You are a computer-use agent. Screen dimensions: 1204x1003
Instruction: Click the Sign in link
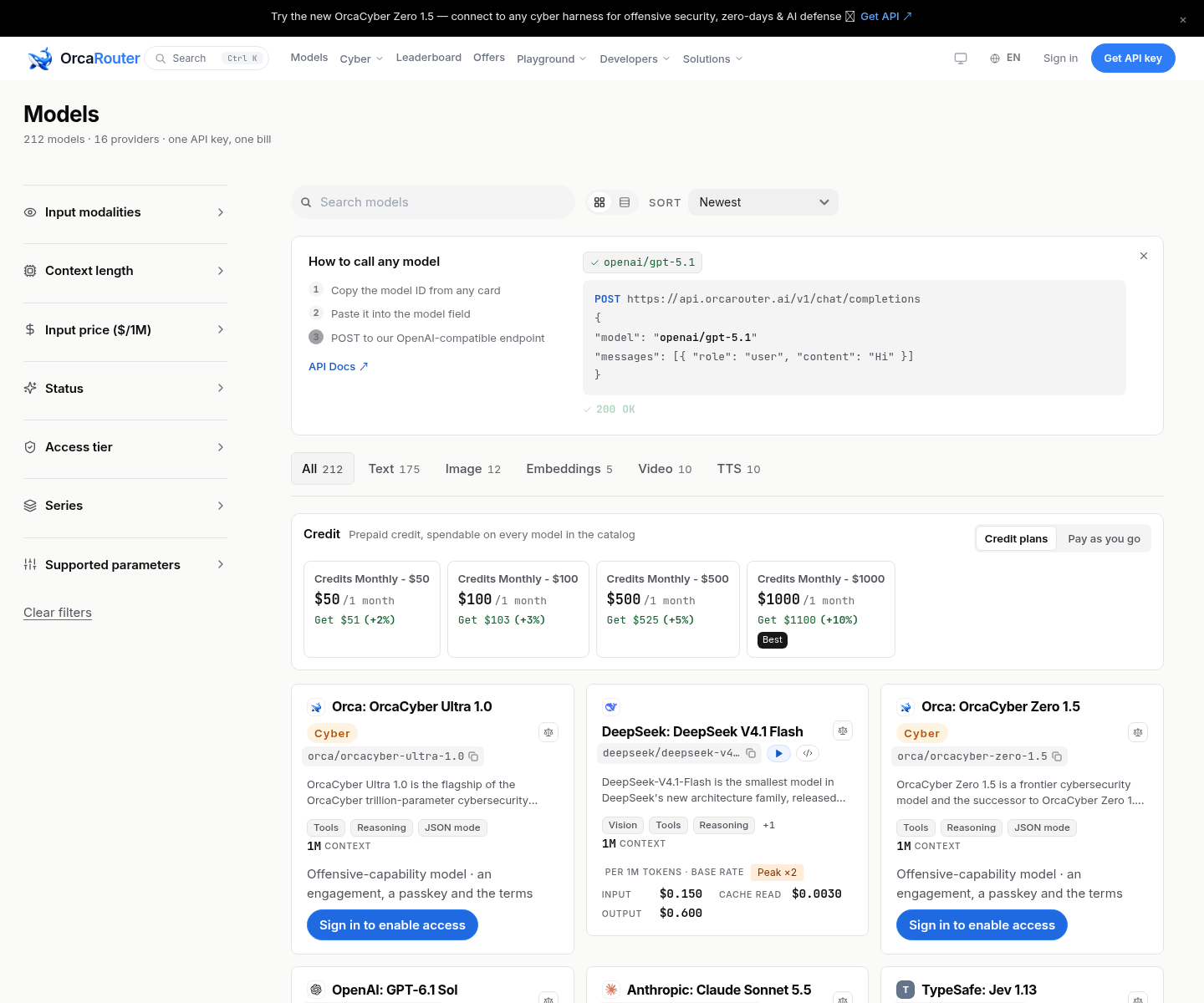1060,59
